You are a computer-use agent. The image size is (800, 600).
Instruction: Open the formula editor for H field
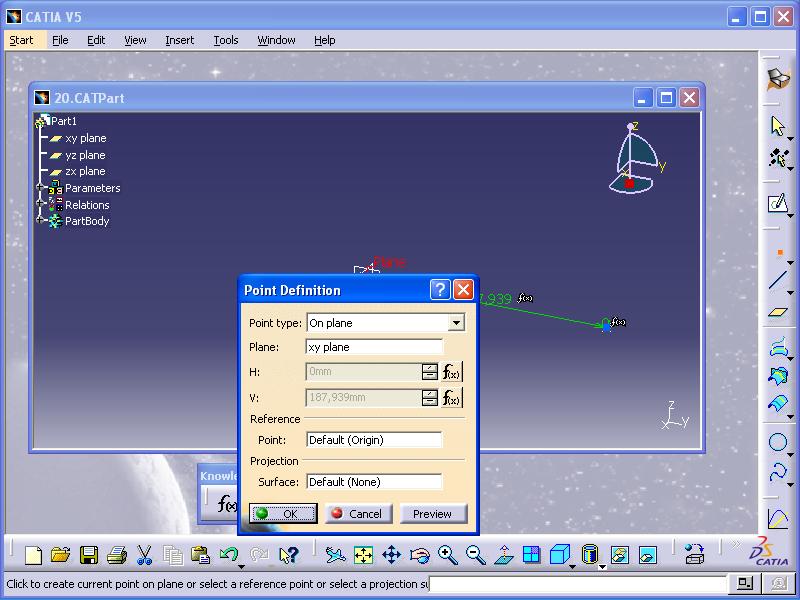452,372
